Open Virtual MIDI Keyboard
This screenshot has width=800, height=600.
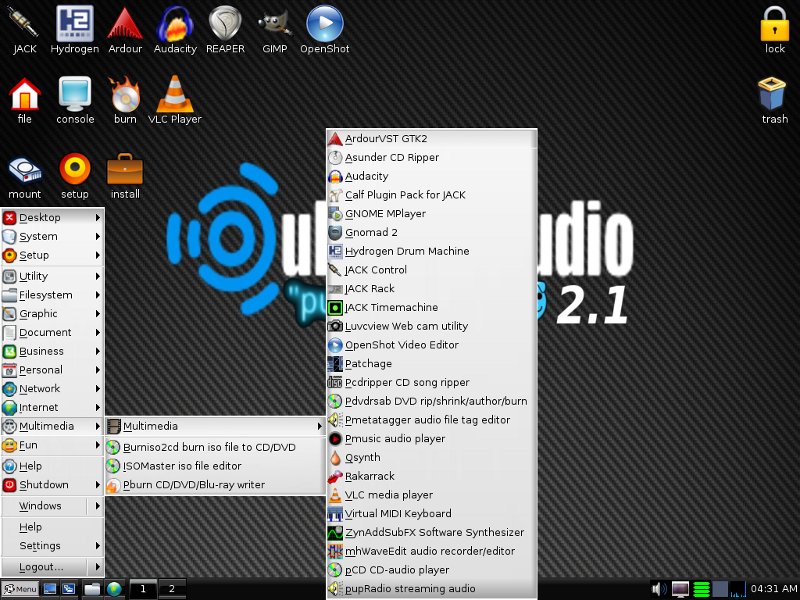432,514
